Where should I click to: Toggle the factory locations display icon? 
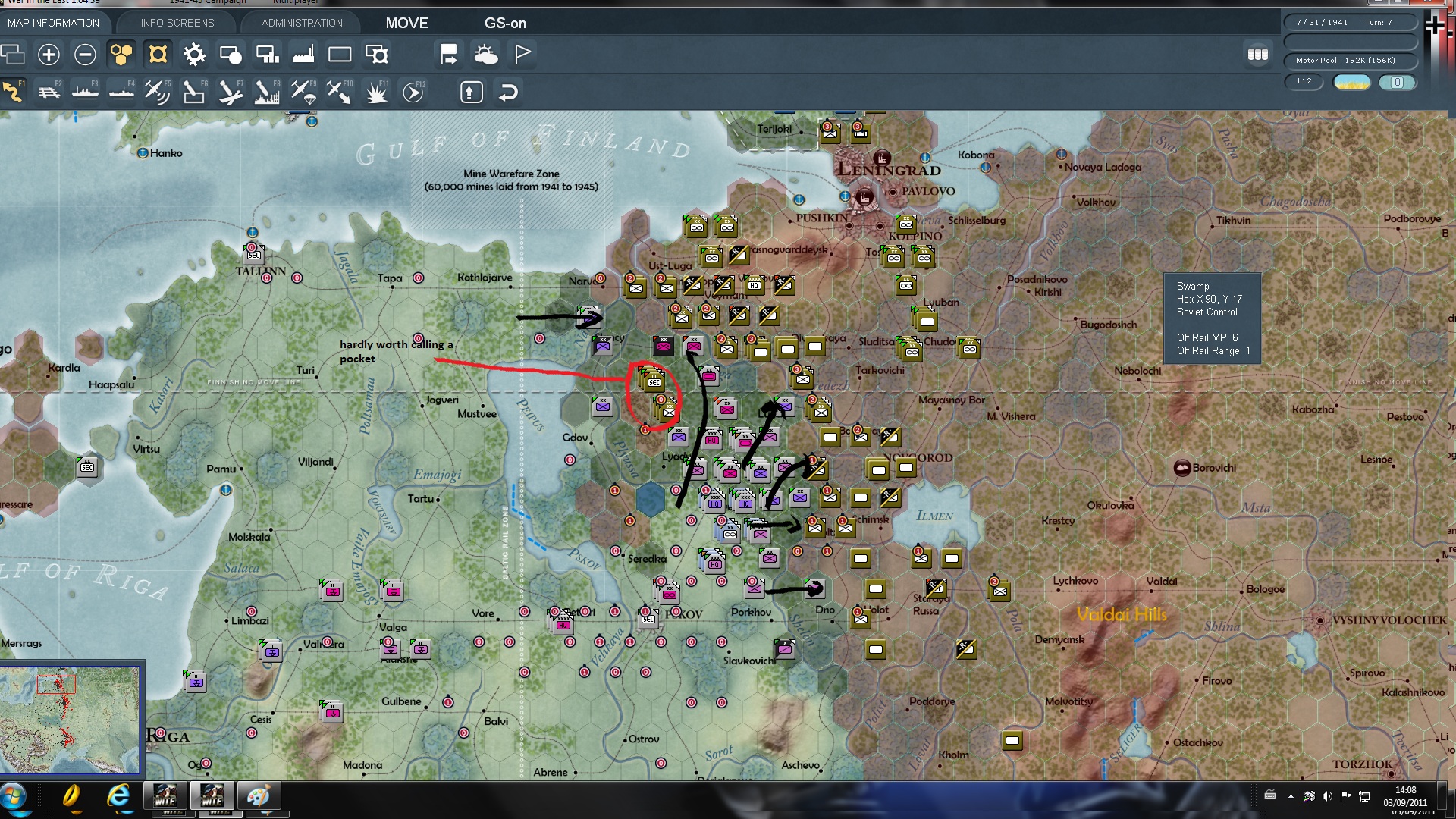click(x=303, y=55)
